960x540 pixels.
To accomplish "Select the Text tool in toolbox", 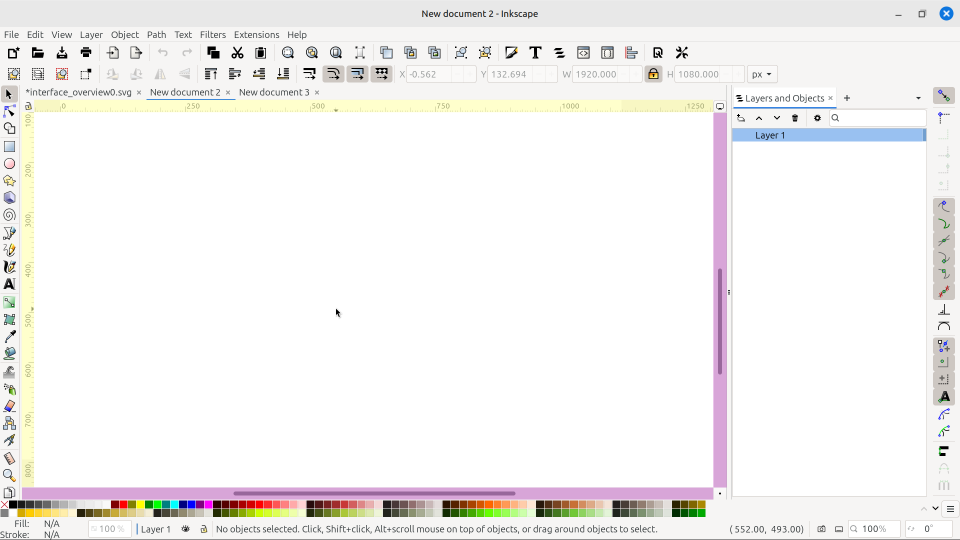I will click(9, 284).
